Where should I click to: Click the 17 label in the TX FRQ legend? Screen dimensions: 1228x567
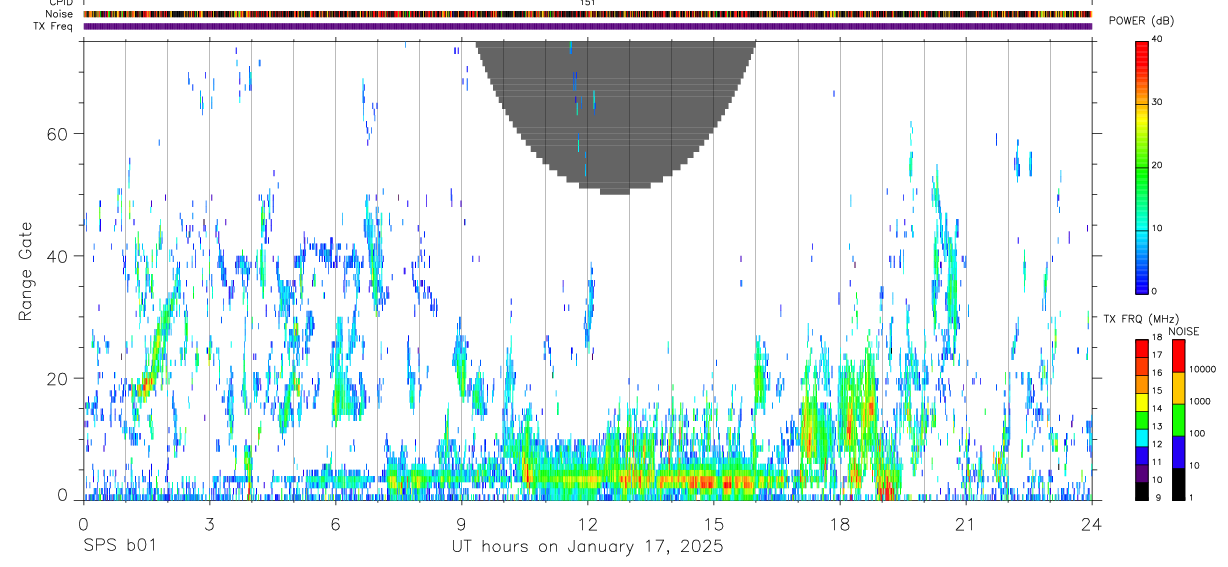[x=1158, y=355]
